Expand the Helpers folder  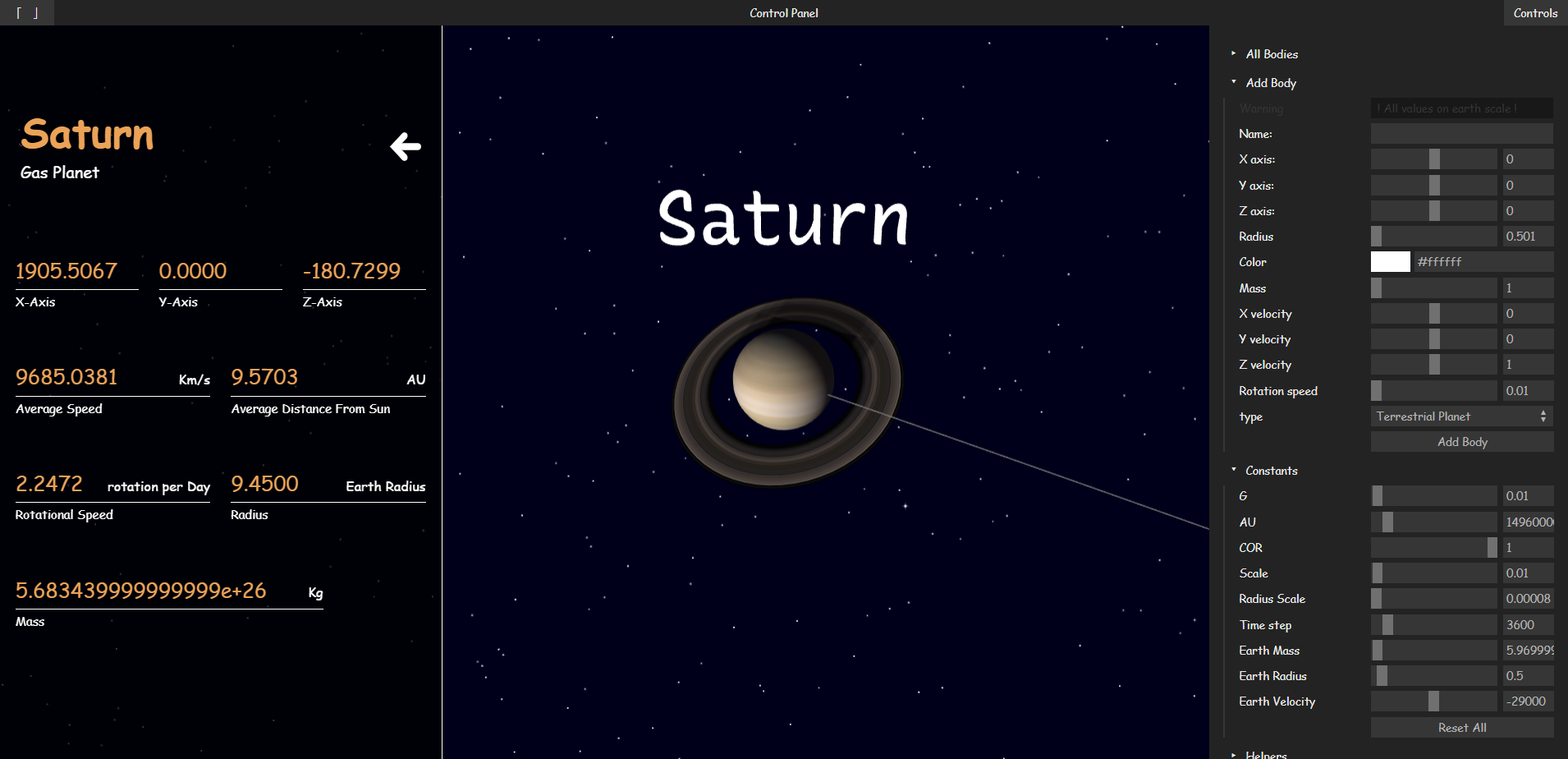coord(1265,754)
